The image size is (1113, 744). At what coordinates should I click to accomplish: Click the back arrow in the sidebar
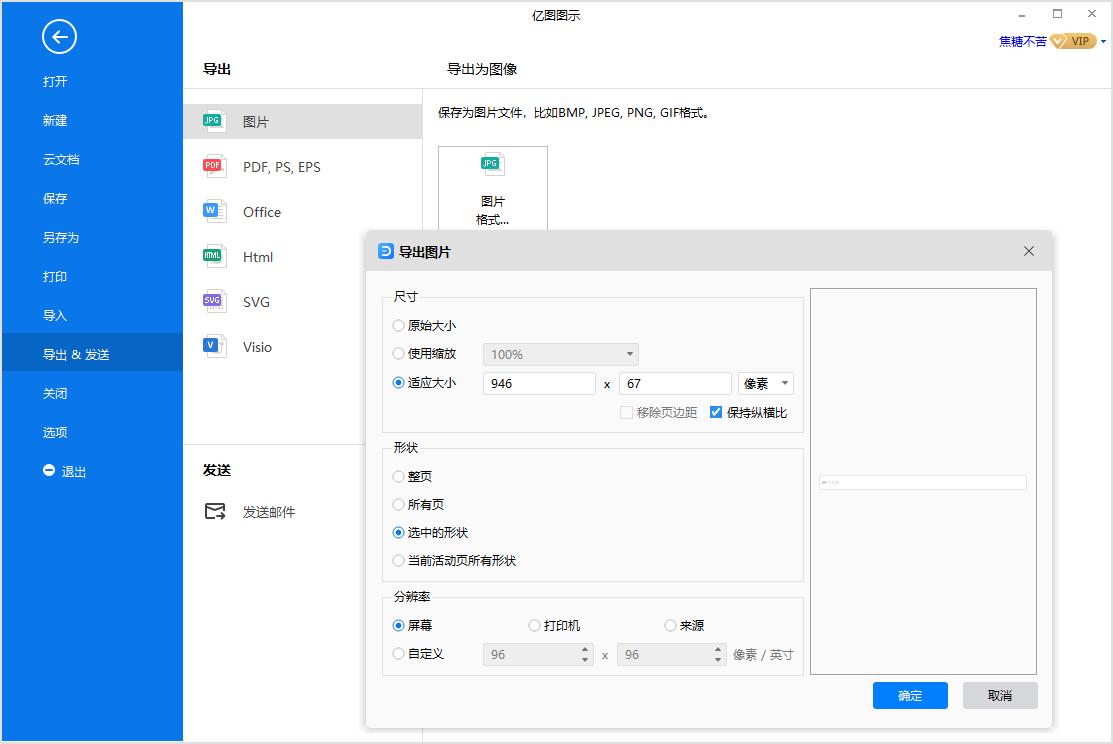click(x=59, y=37)
